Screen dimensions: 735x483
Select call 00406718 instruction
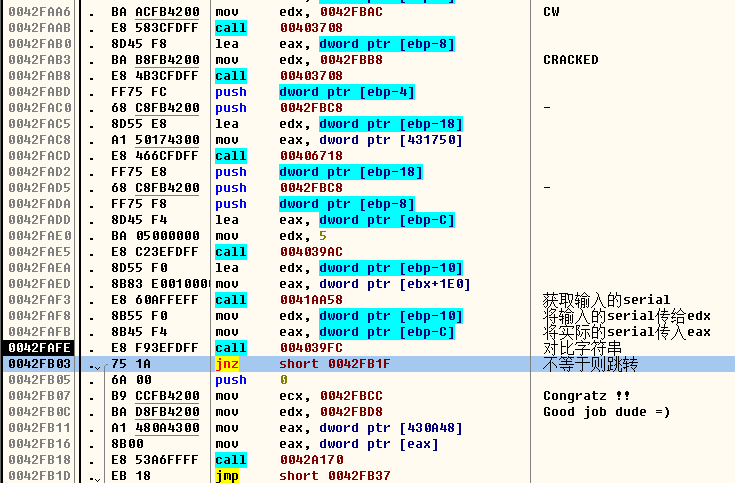279,156
